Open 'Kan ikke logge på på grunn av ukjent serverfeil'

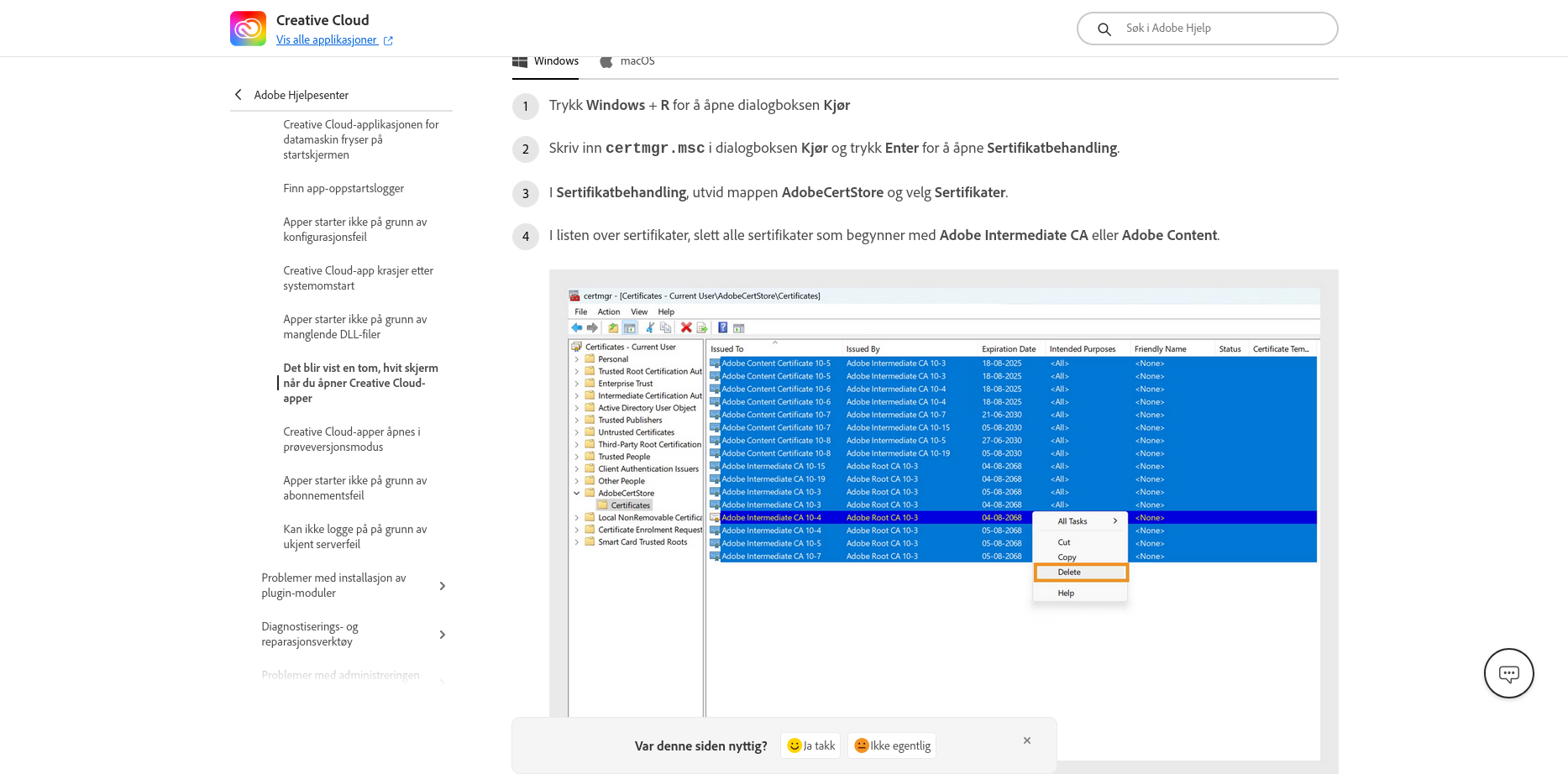point(355,536)
